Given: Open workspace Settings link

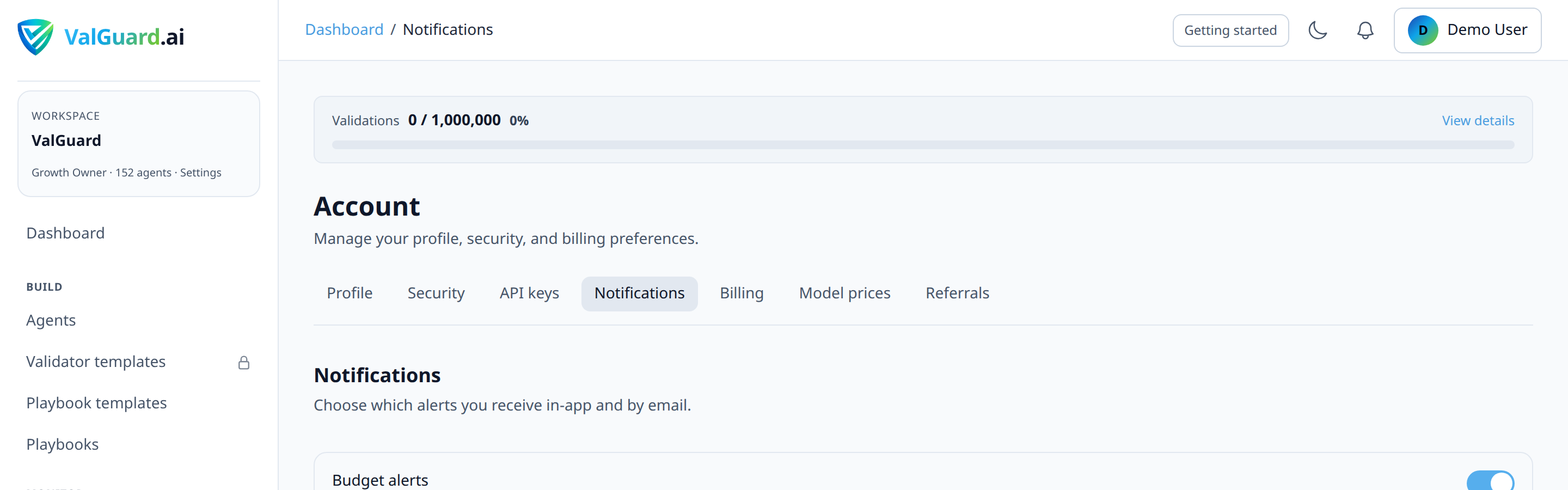Looking at the screenshot, I should [200, 173].
